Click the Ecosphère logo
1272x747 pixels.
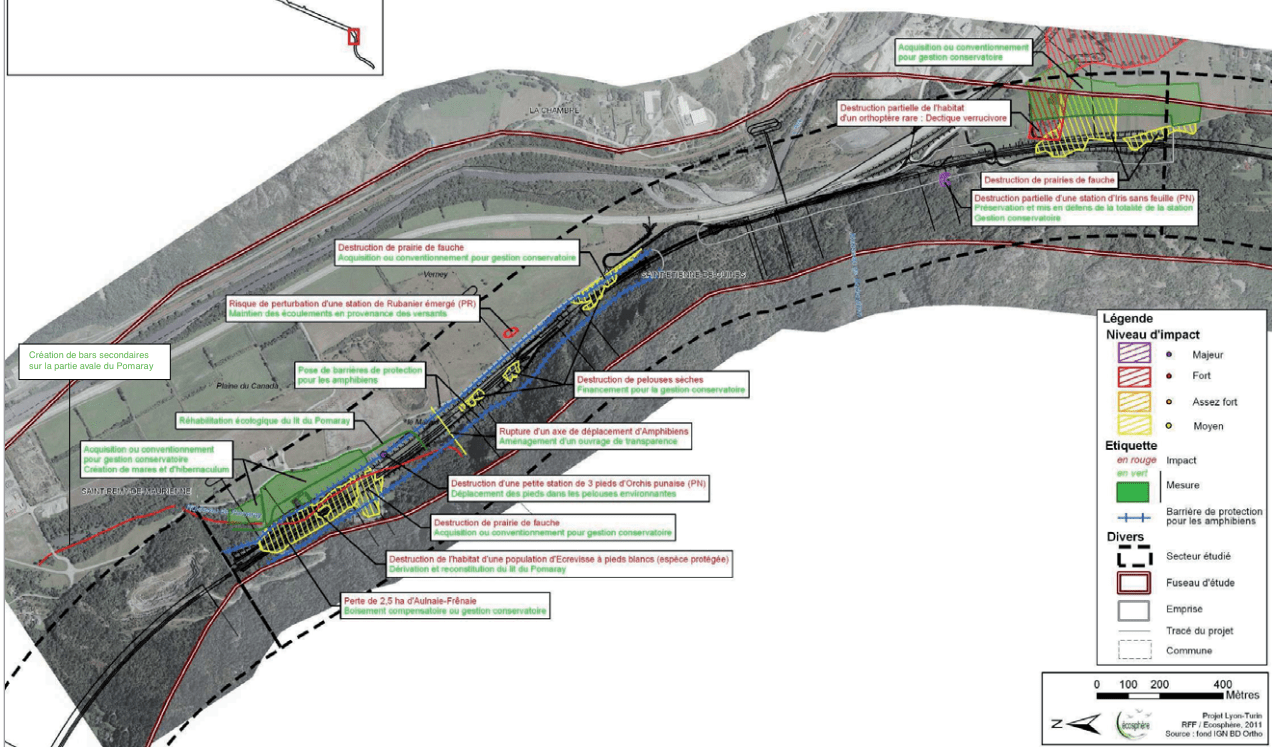click(1131, 723)
